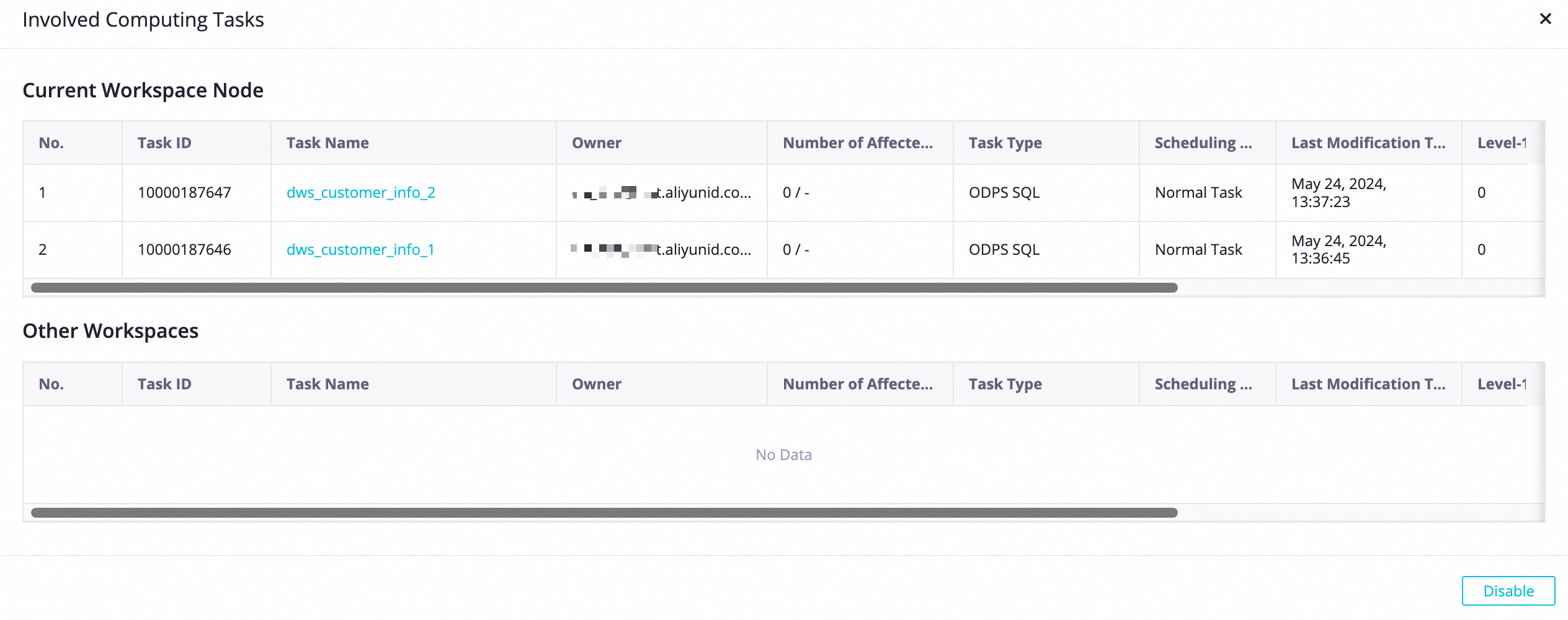Viewport: 1568px width, 620px height.
Task: Close the Involved Computing Tasks dialog
Action: click(x=1545, y=19)
